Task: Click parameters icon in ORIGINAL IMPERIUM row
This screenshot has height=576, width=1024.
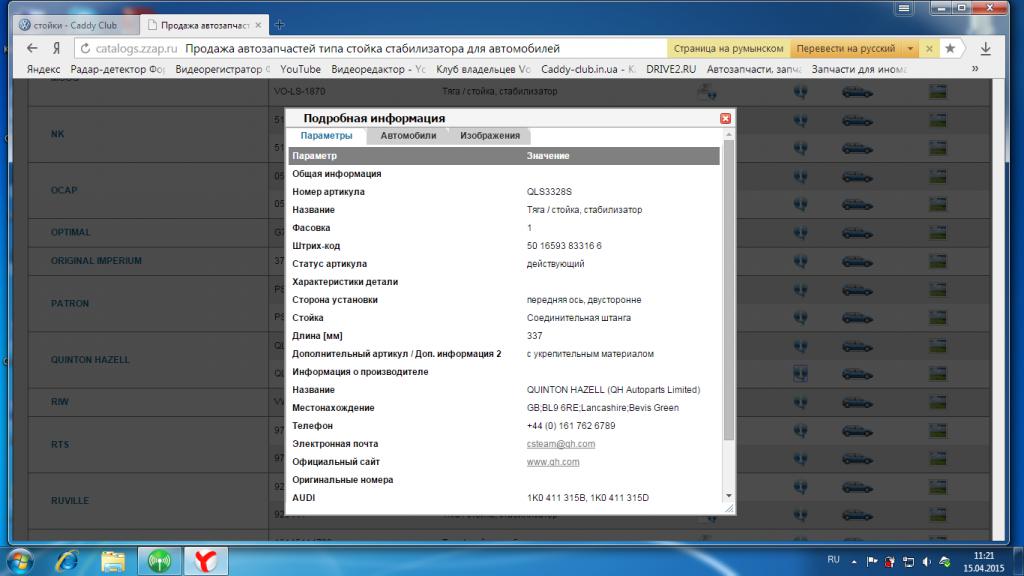Action: (x=800, y=261)
